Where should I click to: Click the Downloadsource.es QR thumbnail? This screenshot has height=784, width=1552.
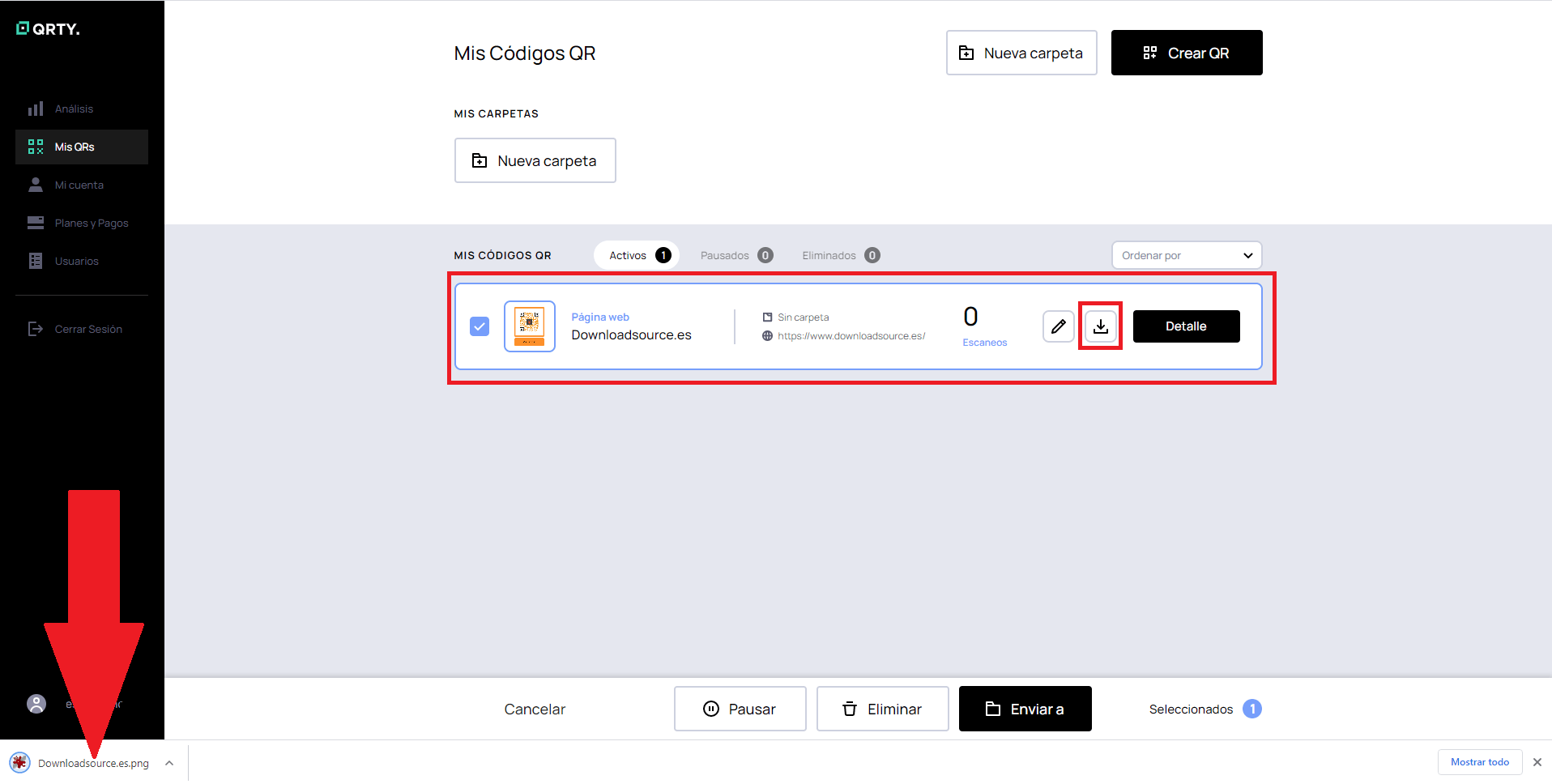530,326
